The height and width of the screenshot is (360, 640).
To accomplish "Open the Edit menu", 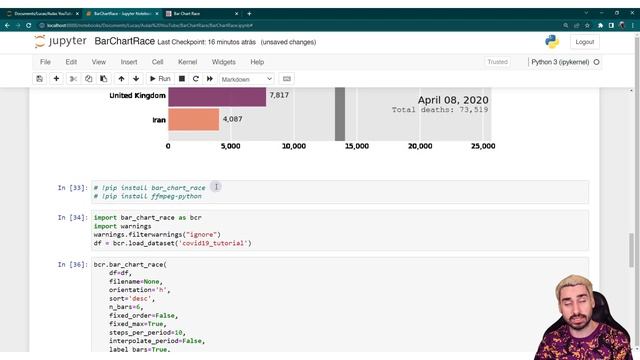I will 71,62.
